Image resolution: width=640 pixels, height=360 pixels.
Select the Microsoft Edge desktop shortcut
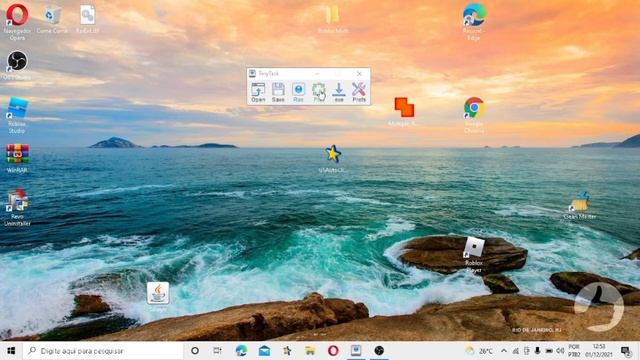click(x=474, y=22)
